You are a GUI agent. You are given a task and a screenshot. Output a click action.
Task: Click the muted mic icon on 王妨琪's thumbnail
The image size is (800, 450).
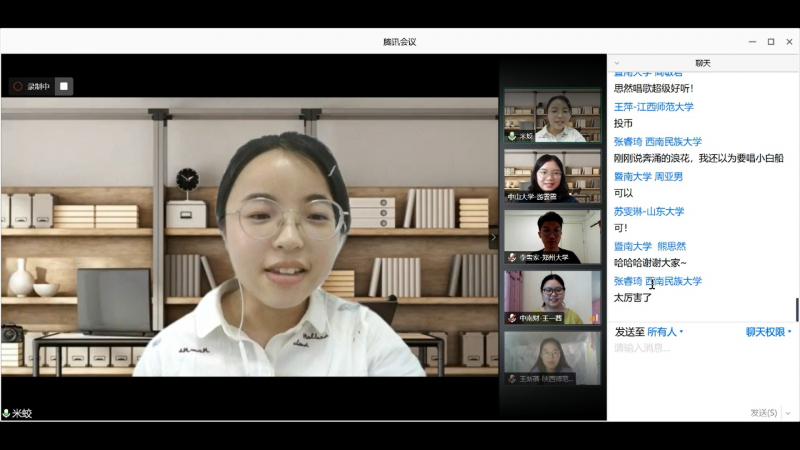point(512,379)
